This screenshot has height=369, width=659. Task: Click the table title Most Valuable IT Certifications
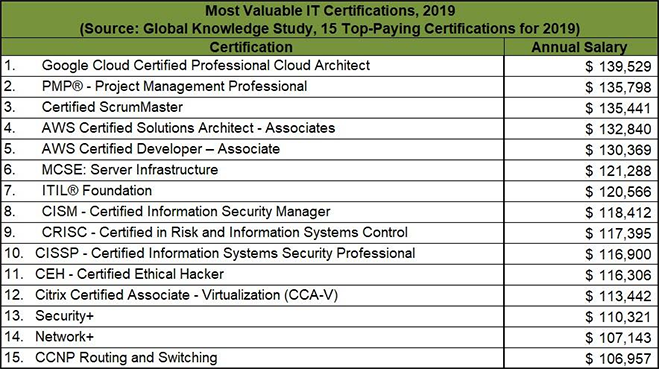coord(330,11)
